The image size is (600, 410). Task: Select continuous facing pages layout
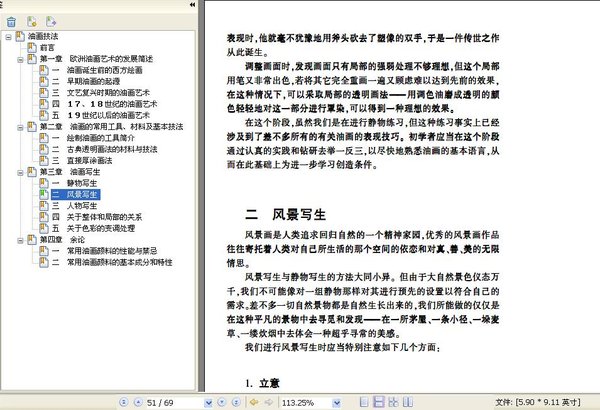[393, 402]
